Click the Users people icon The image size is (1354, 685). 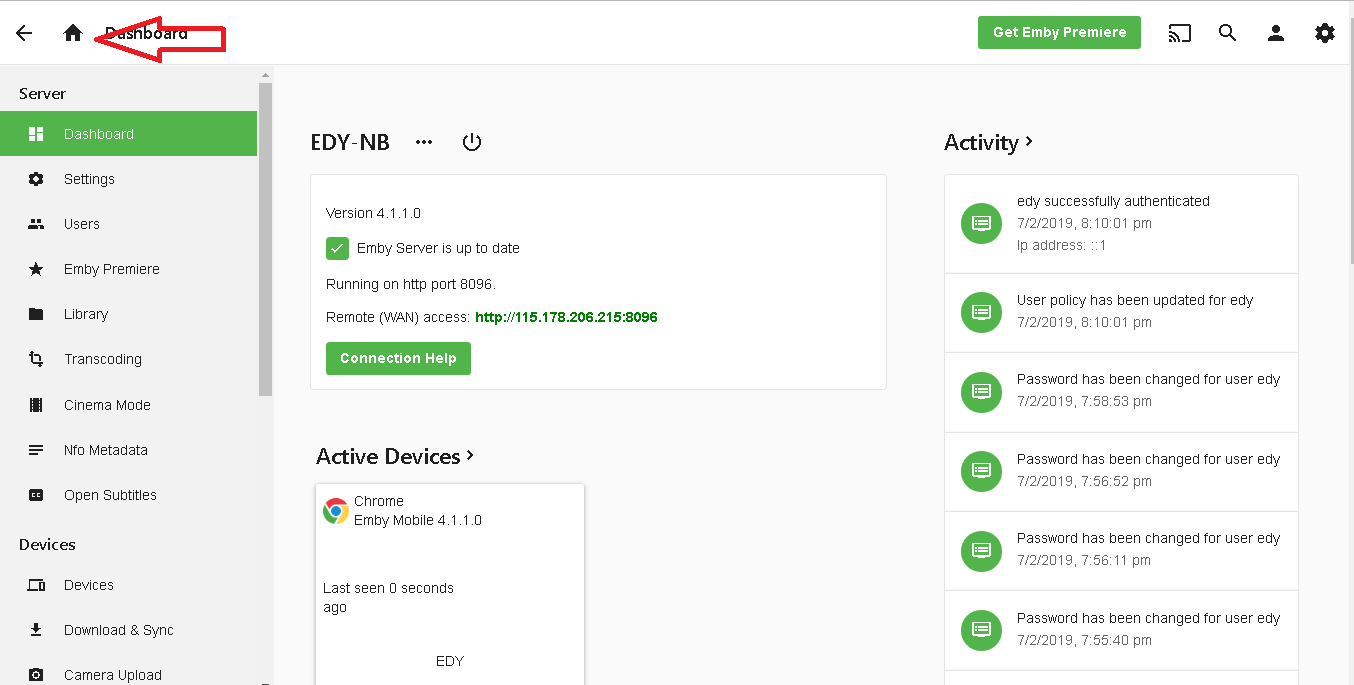[36, 224]
